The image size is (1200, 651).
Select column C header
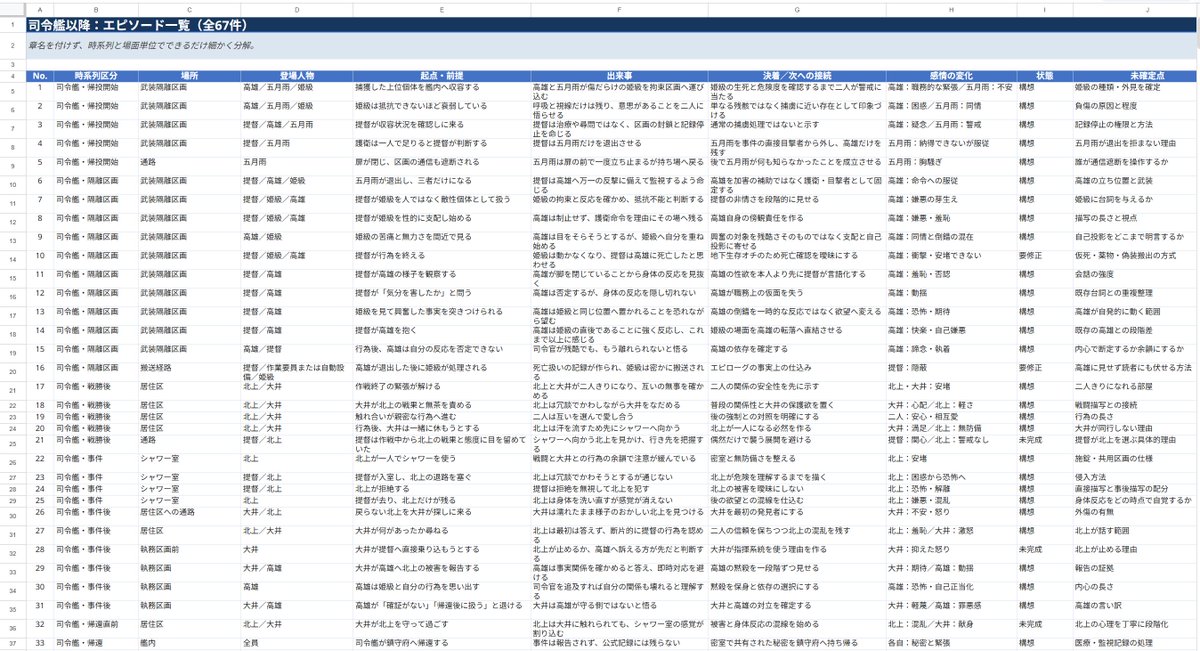189,9
